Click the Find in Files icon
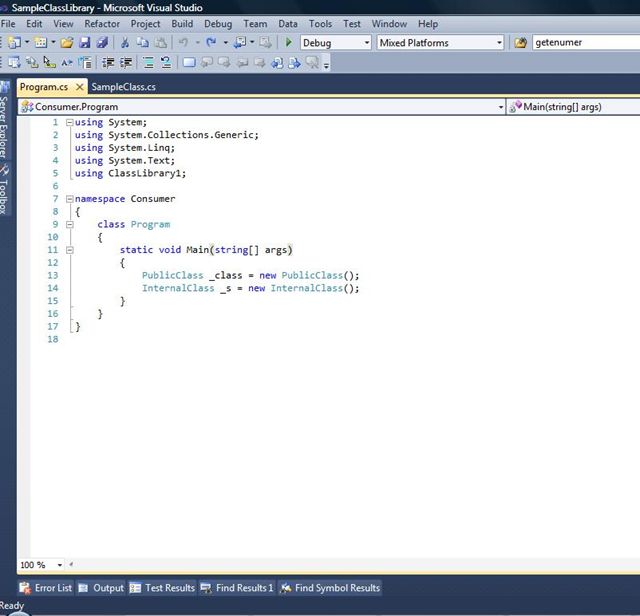Screen dimensions: 640x616 pyautogui.click(x=520, y=43)
